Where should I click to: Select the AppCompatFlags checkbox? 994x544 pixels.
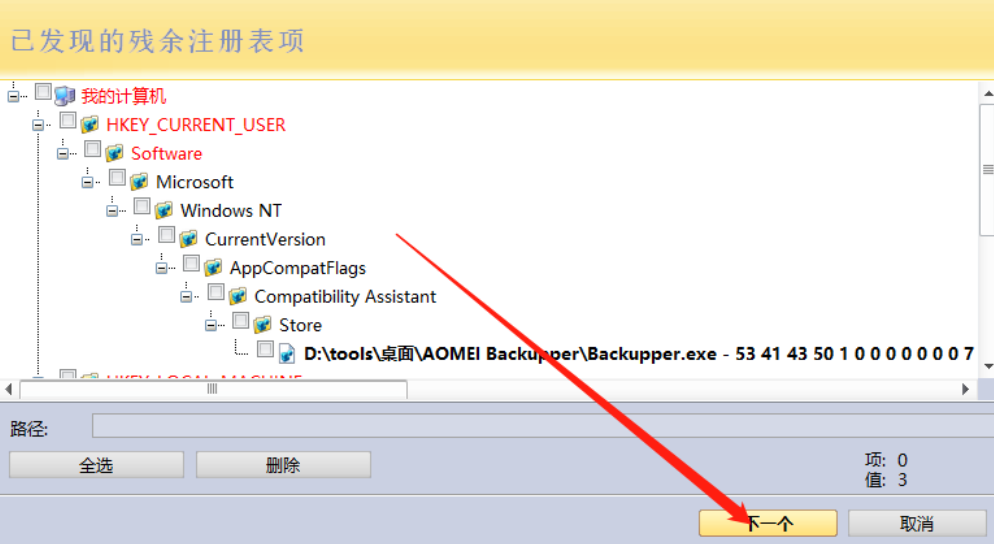[191, 264]
